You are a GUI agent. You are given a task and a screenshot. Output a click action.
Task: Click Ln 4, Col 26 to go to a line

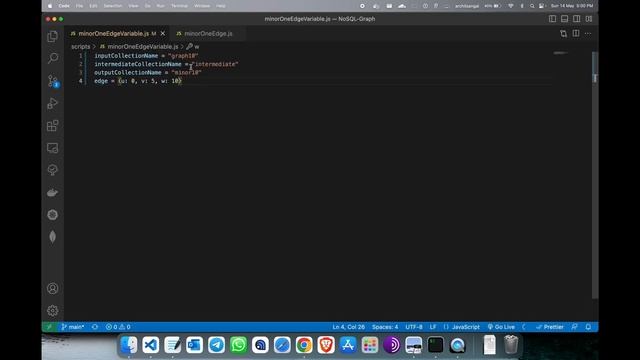click(349, 327)
